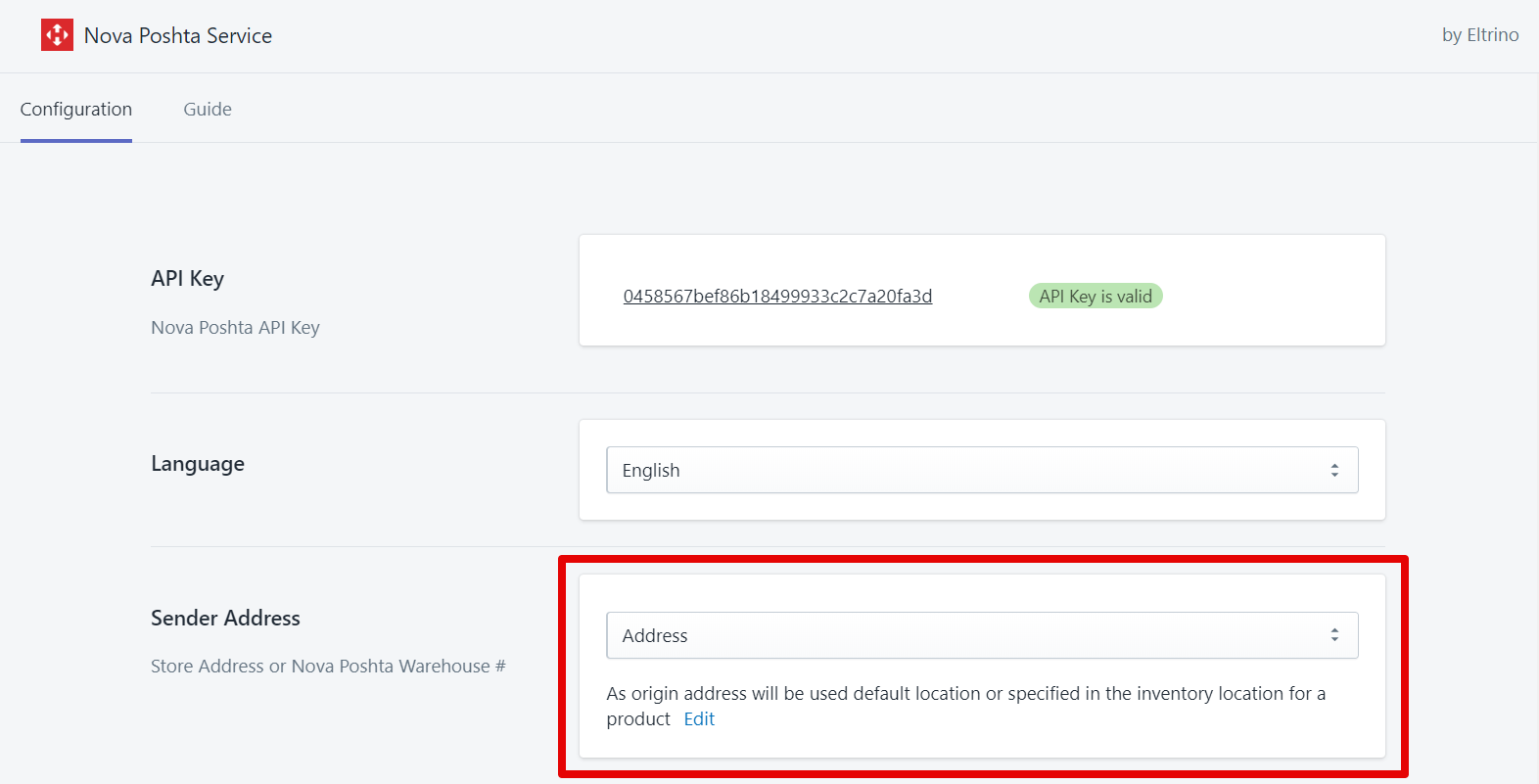This screenshot has width=1539, height=784.
Task: Open the Sender Address dropdown showing Address
Action: pos(982,635)
